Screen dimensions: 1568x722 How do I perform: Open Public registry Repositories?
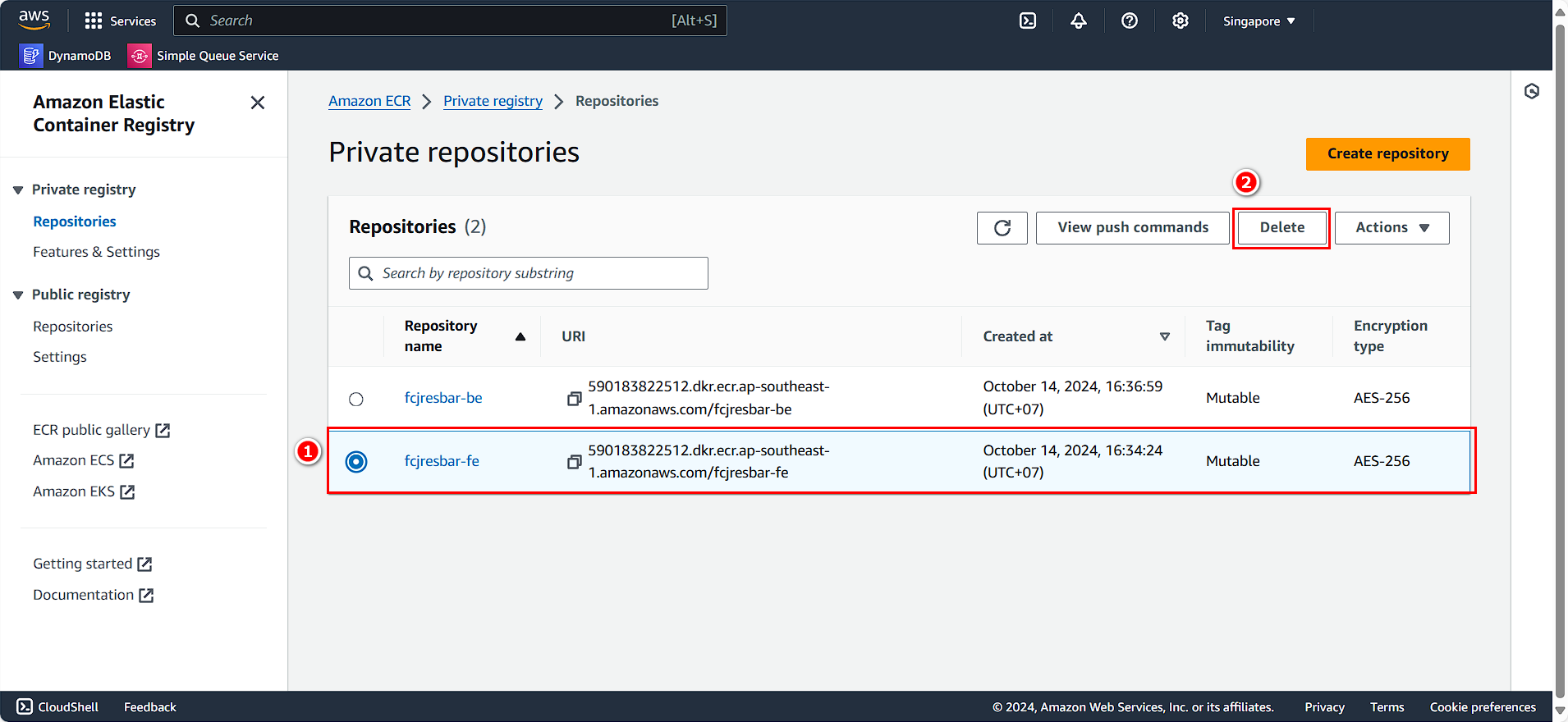coord(73,327)
